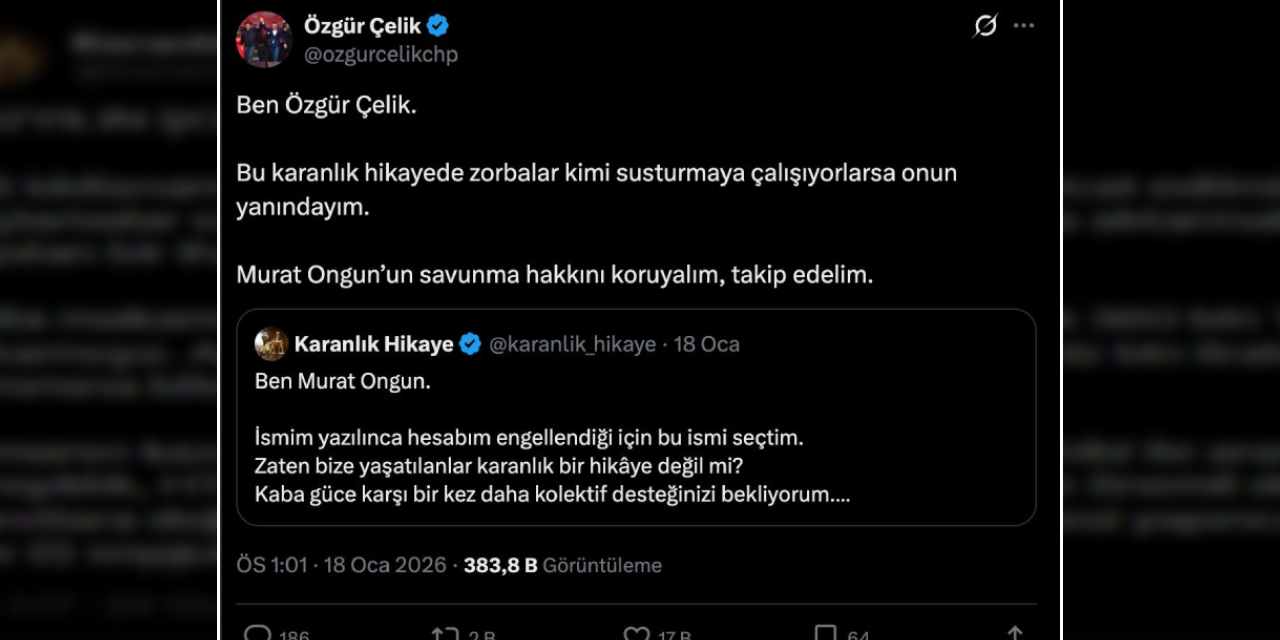This screenshot has width=1280, height=640.
Task: Click the verified badge next to Özgür Çelik
Action: (x=436, y=26)
